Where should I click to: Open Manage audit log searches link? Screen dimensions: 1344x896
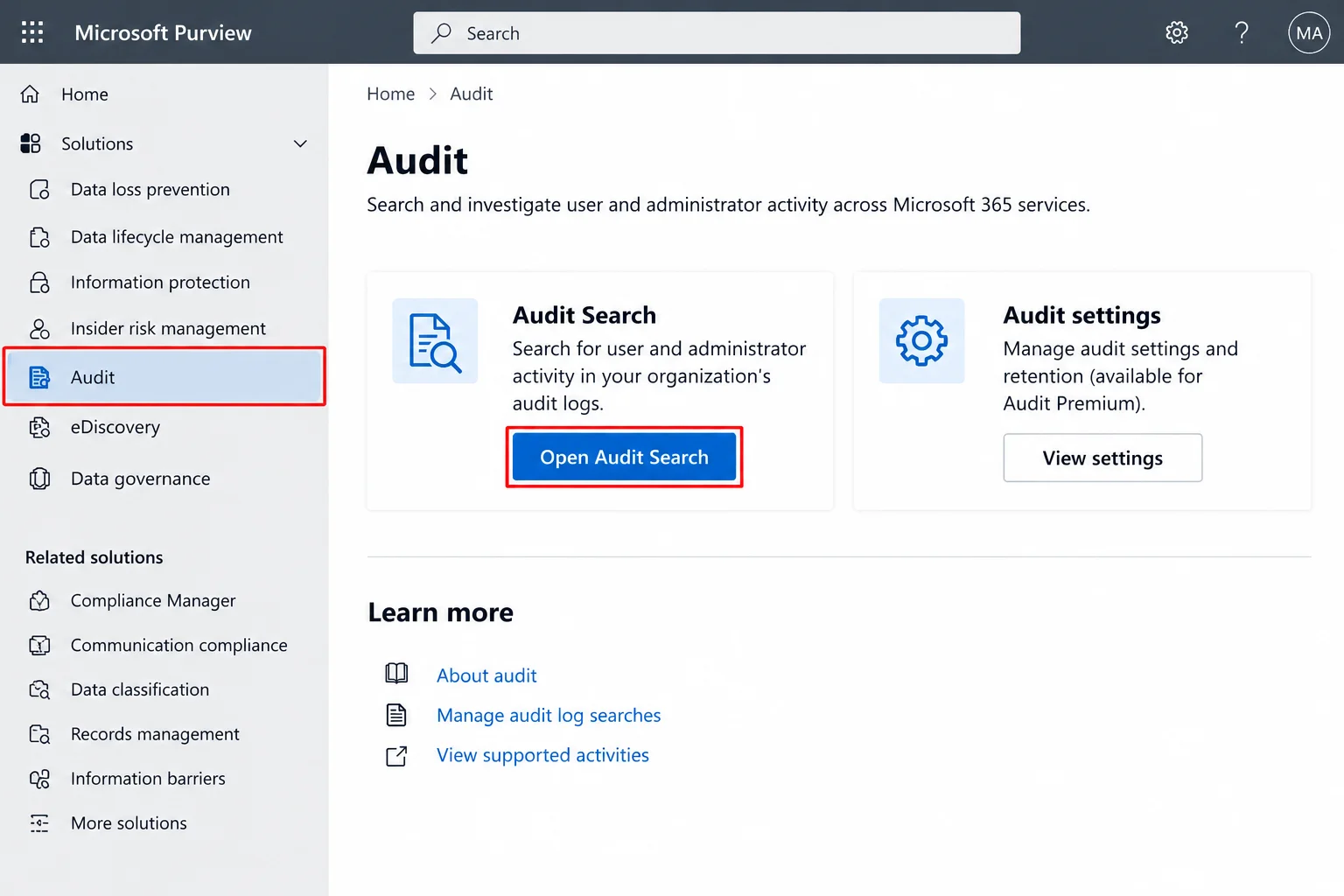(x=549, y=716)
